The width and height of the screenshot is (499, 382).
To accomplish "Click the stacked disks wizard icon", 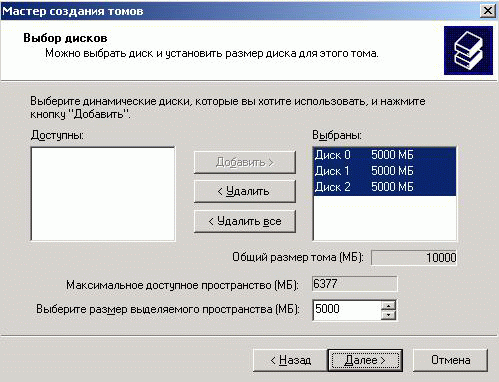I will [468, 50].
